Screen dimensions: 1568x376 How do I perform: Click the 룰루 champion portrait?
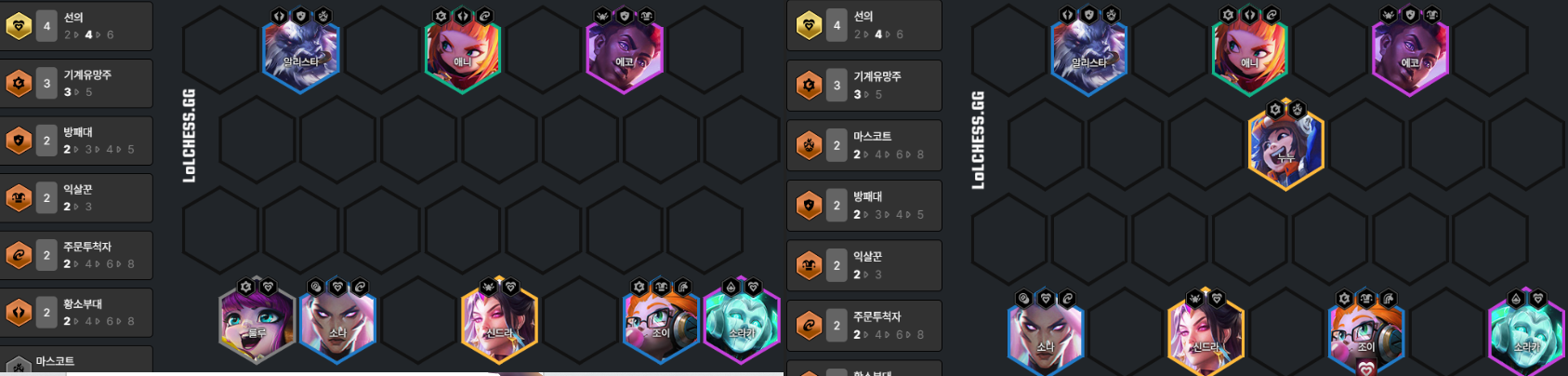(257, 326)
